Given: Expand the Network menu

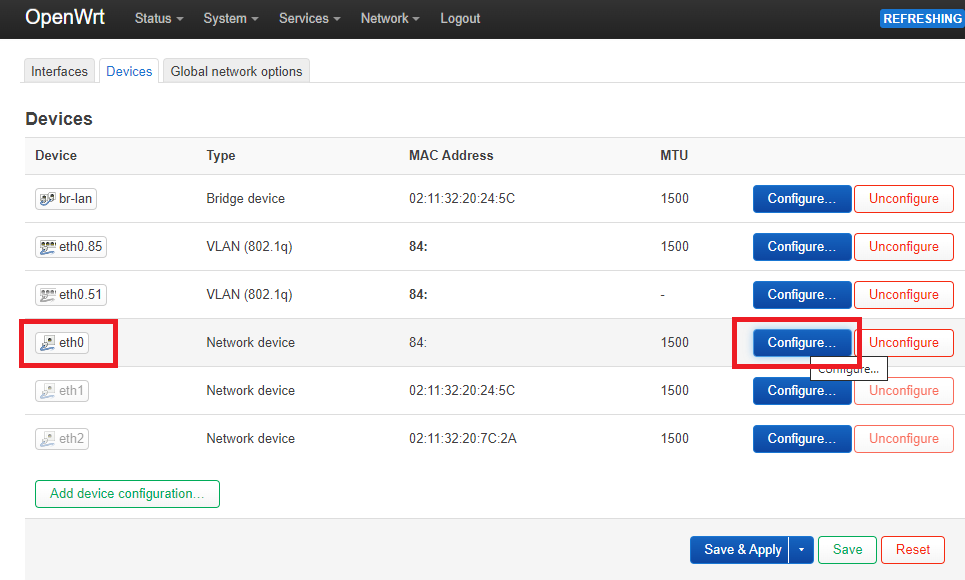Looking at the screenshot, I should pos(390,18).
